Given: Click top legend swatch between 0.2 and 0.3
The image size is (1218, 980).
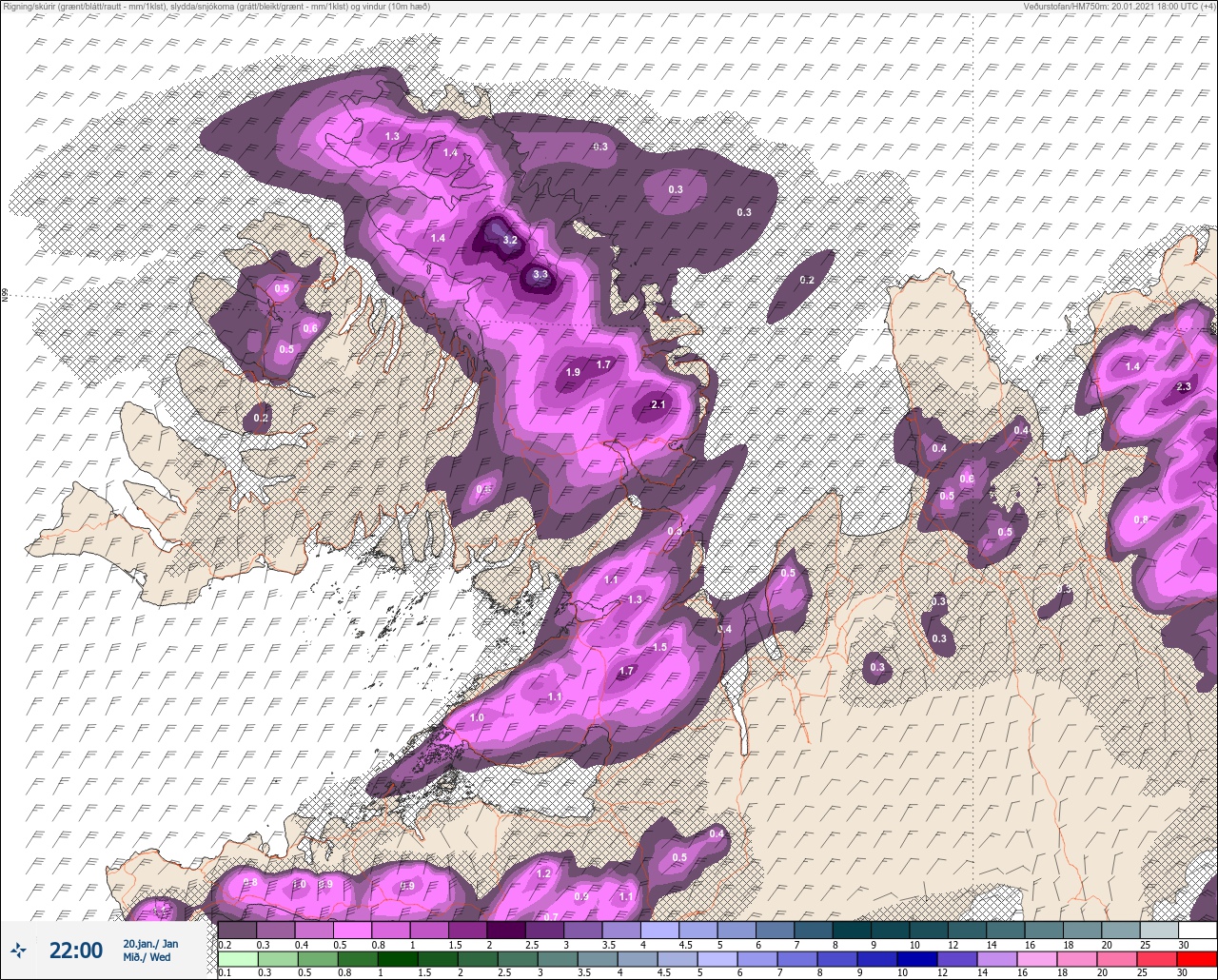Looking at the screenshot, I should [x=238, y=930].
